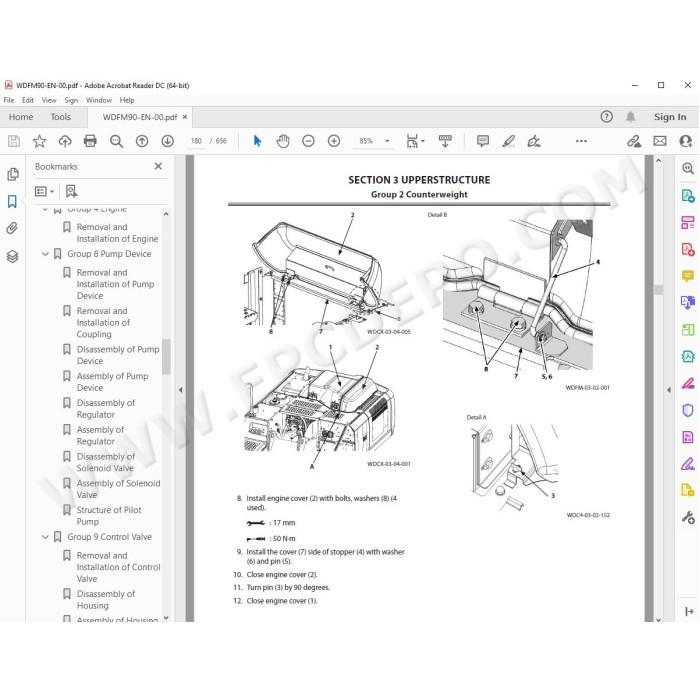700x700 pixels.
Task: Activate the selection arrow tool
Action: click(257, 141)
